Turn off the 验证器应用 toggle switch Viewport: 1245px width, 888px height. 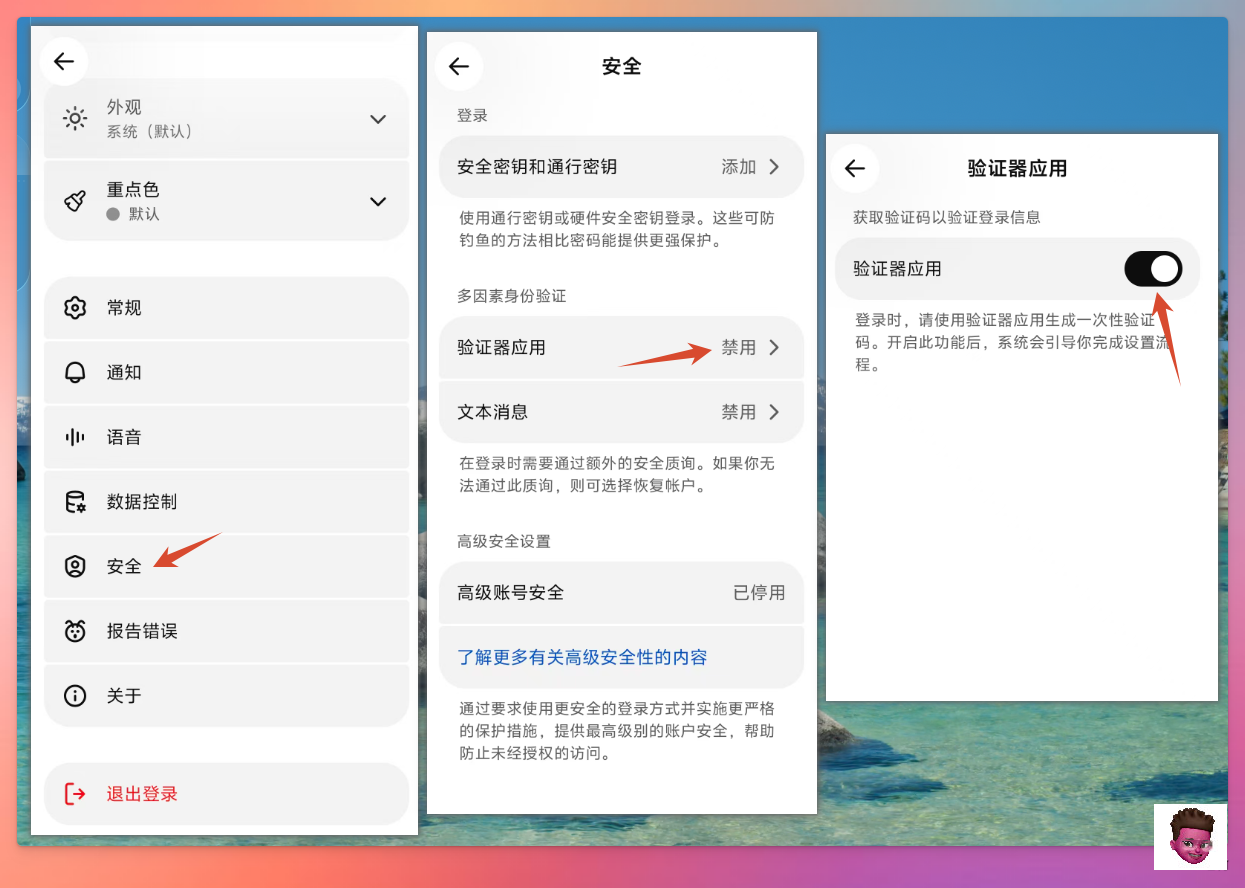1153,269
